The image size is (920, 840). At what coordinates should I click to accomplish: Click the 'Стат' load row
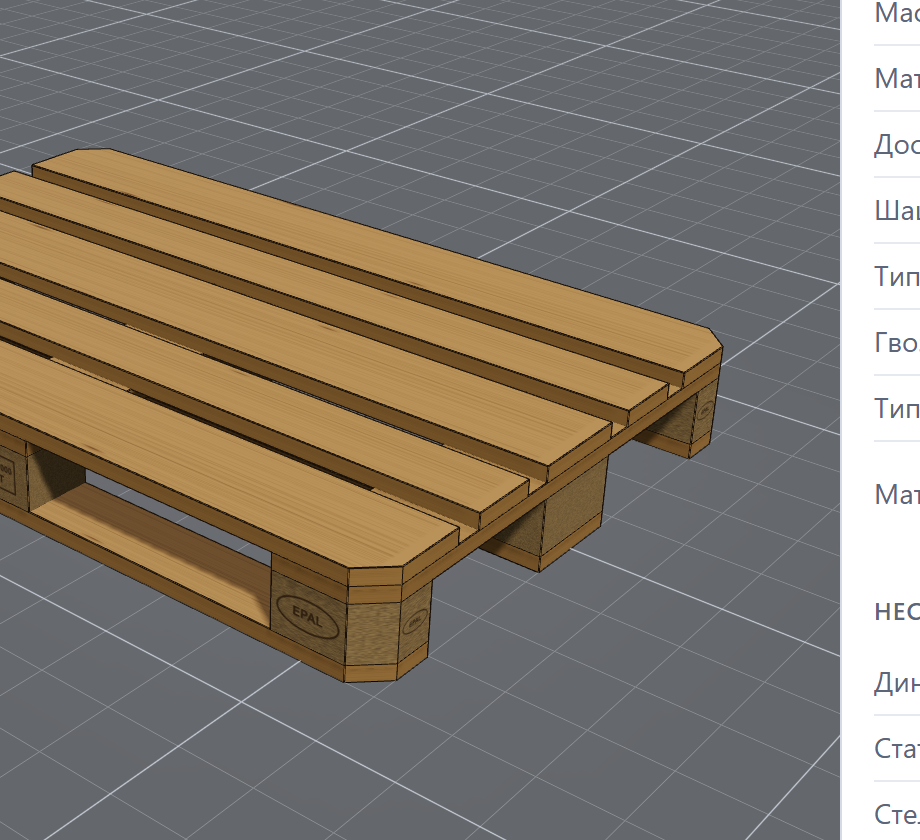click(897, 749)
